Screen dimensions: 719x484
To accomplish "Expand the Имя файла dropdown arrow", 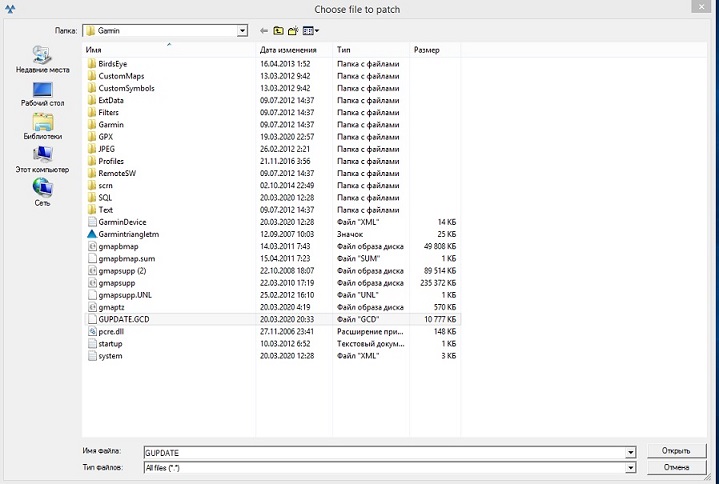I will [630, 452].
